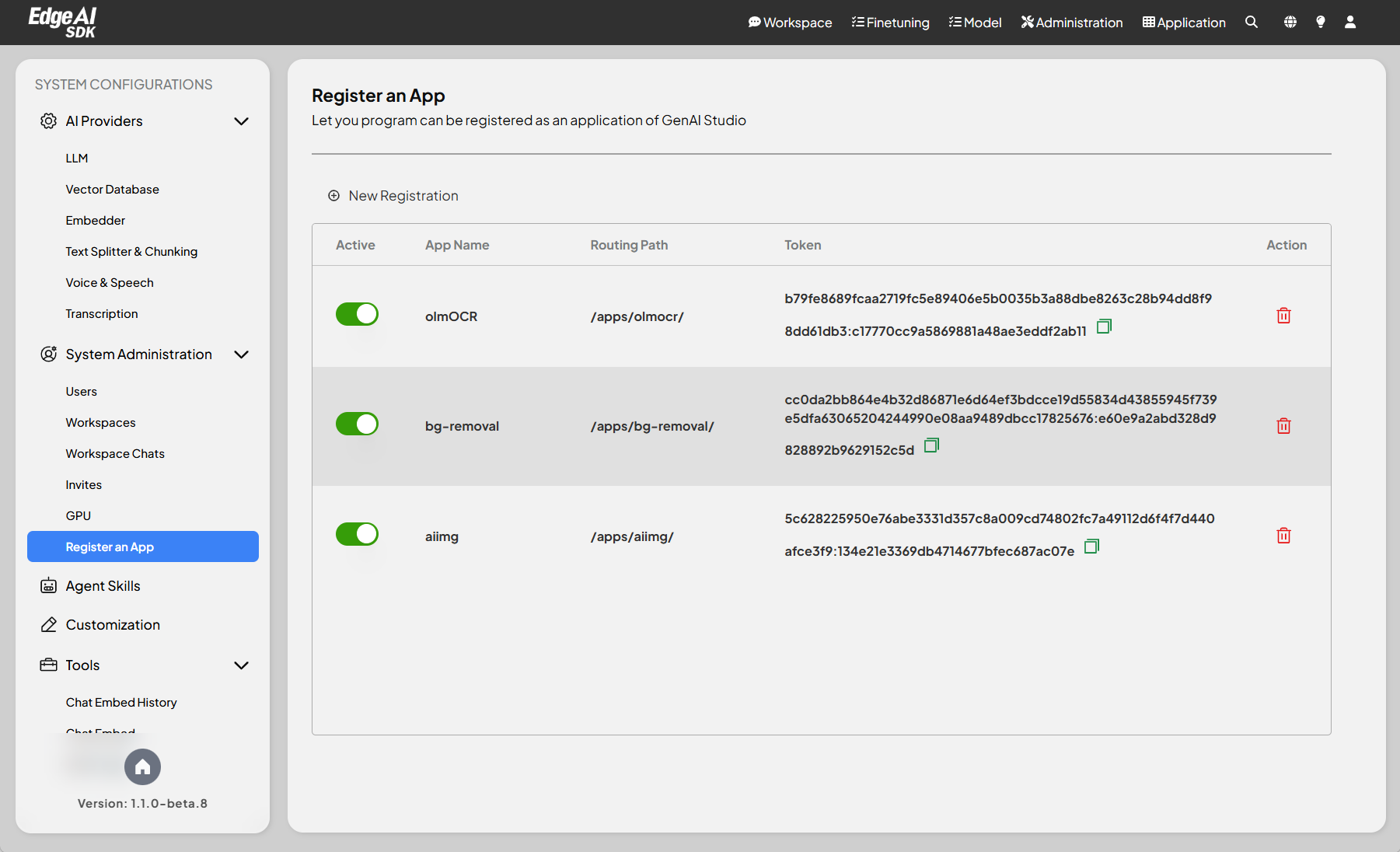Open the Administration menu
1400x852 pixels.
point(1071,23)
